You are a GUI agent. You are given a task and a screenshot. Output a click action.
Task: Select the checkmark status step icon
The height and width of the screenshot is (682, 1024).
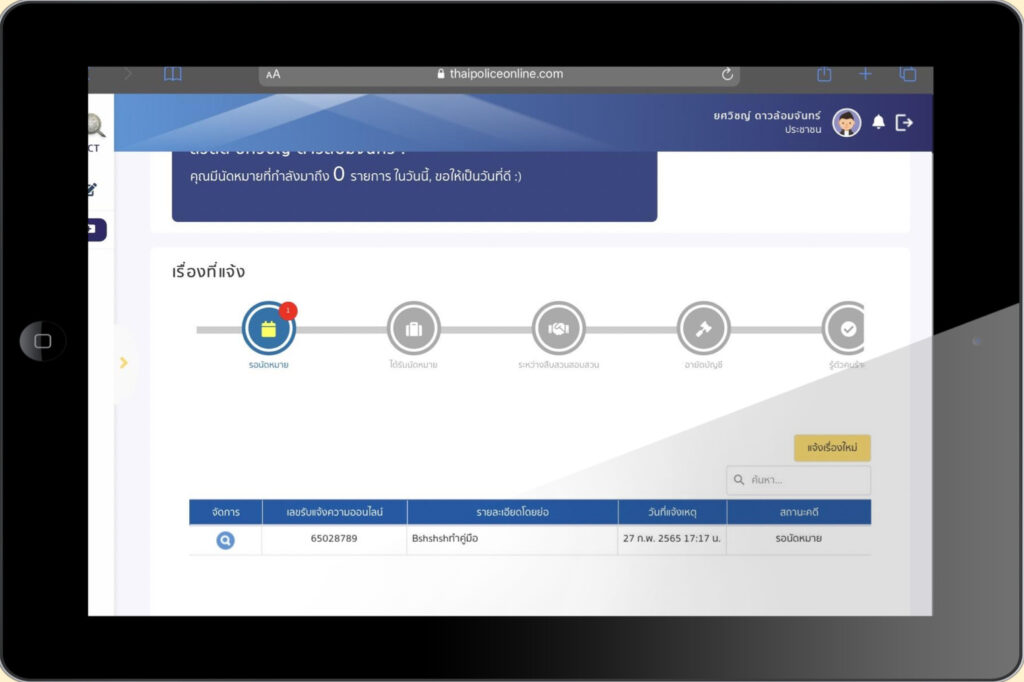pos(846,328)
